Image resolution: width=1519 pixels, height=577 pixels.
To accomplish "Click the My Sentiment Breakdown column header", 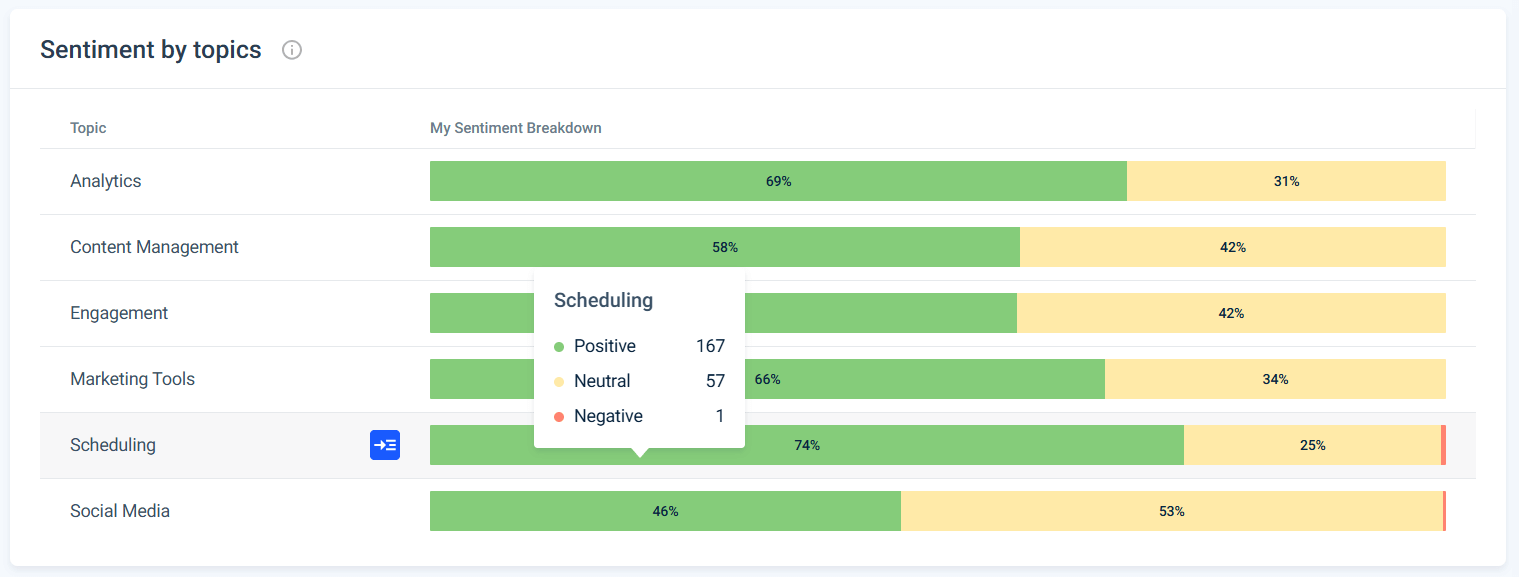I will (x=515, y=128).
